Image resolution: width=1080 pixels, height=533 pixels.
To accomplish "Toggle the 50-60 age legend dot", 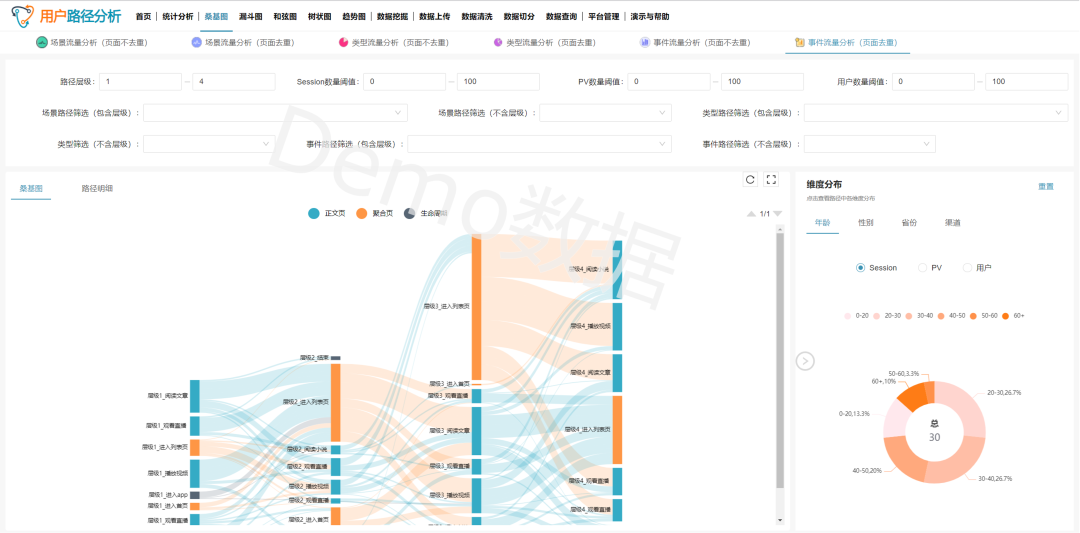I will (973, 315).
